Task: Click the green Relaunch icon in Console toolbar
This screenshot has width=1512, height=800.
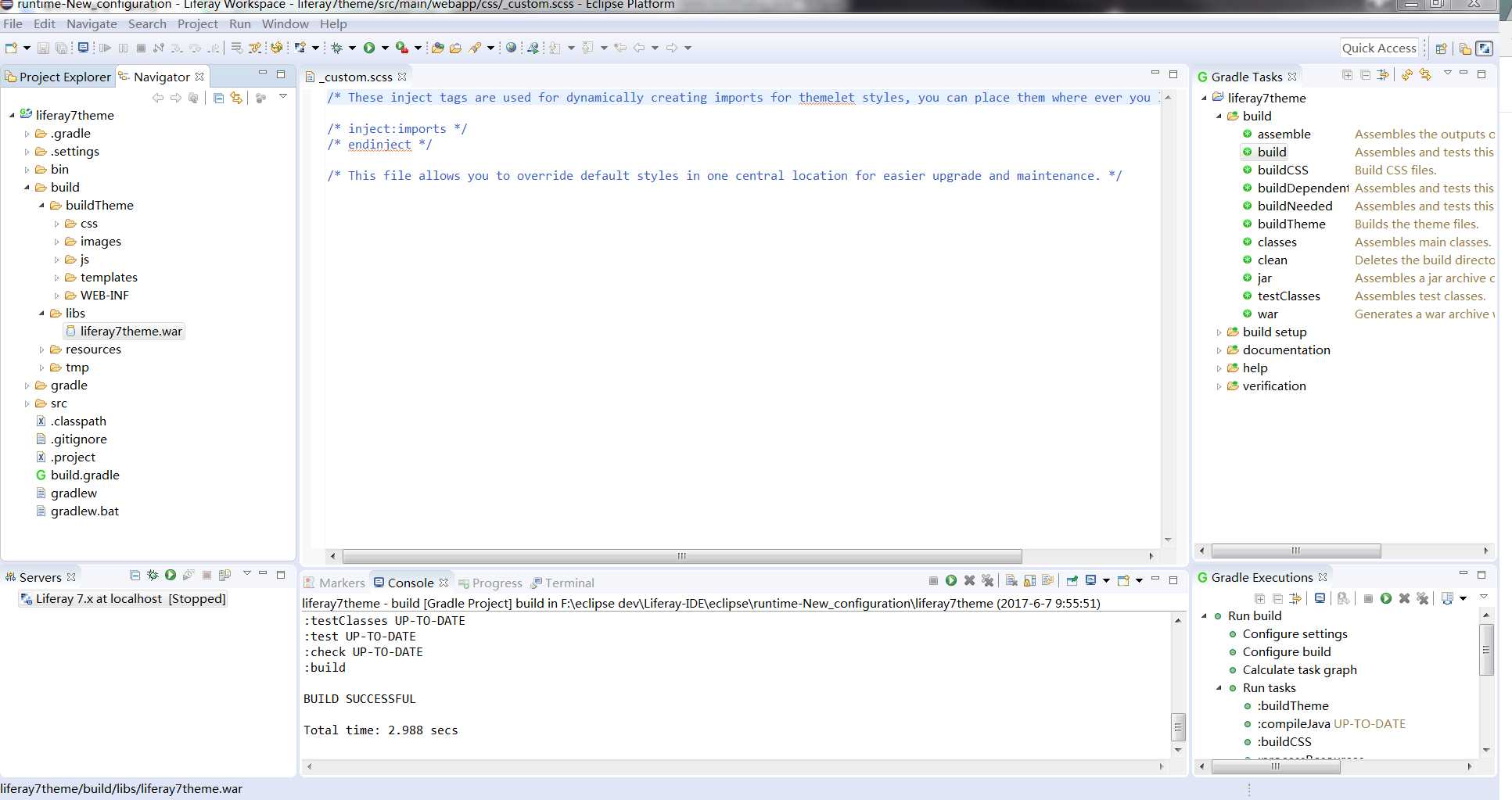Action: coord(951,580)
